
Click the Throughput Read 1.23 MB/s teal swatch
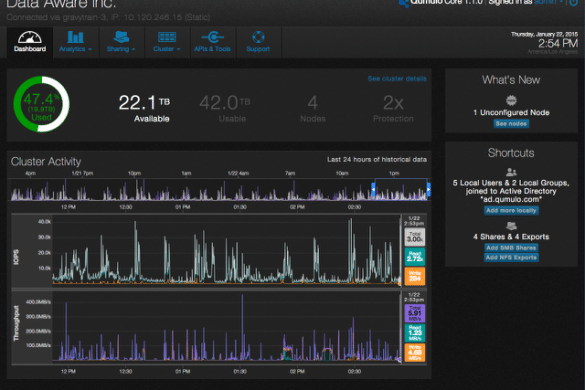click(414, 333)
